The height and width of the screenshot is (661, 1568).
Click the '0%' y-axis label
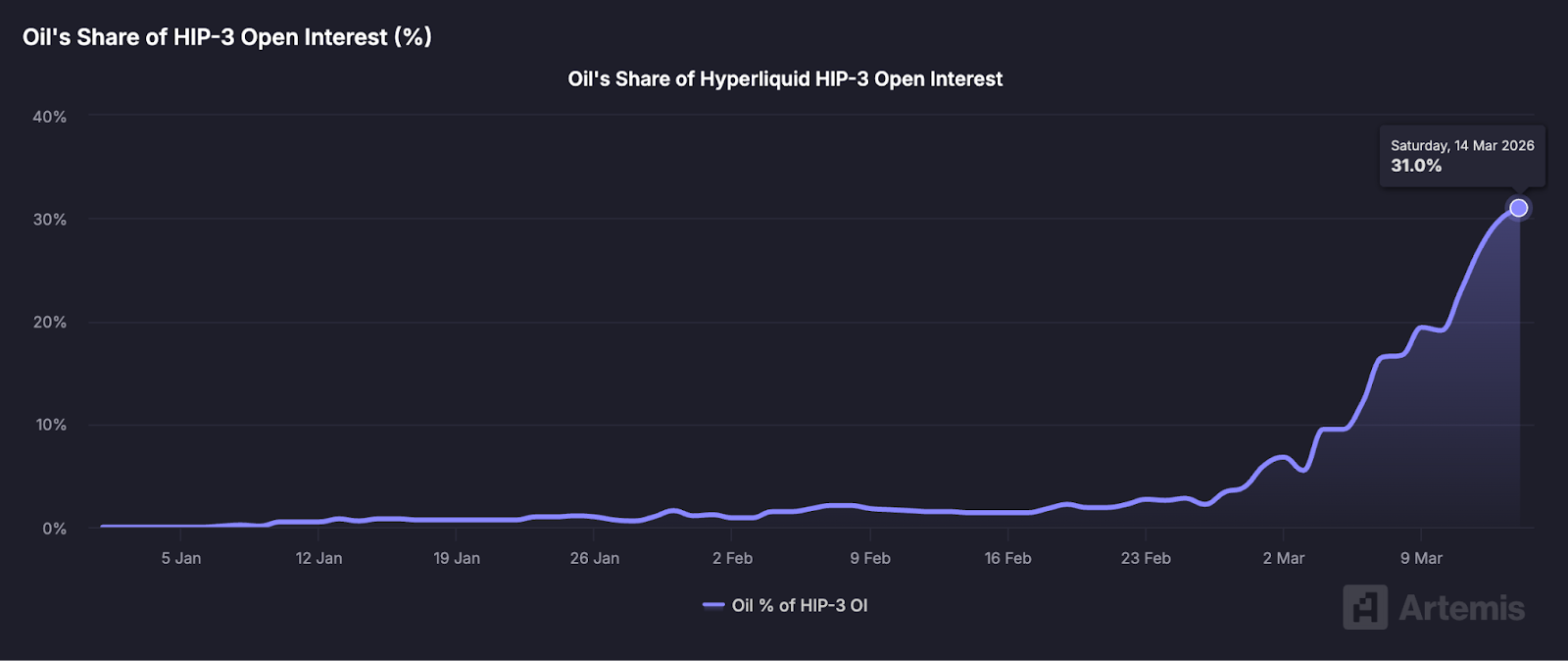(x=54, y=529)
